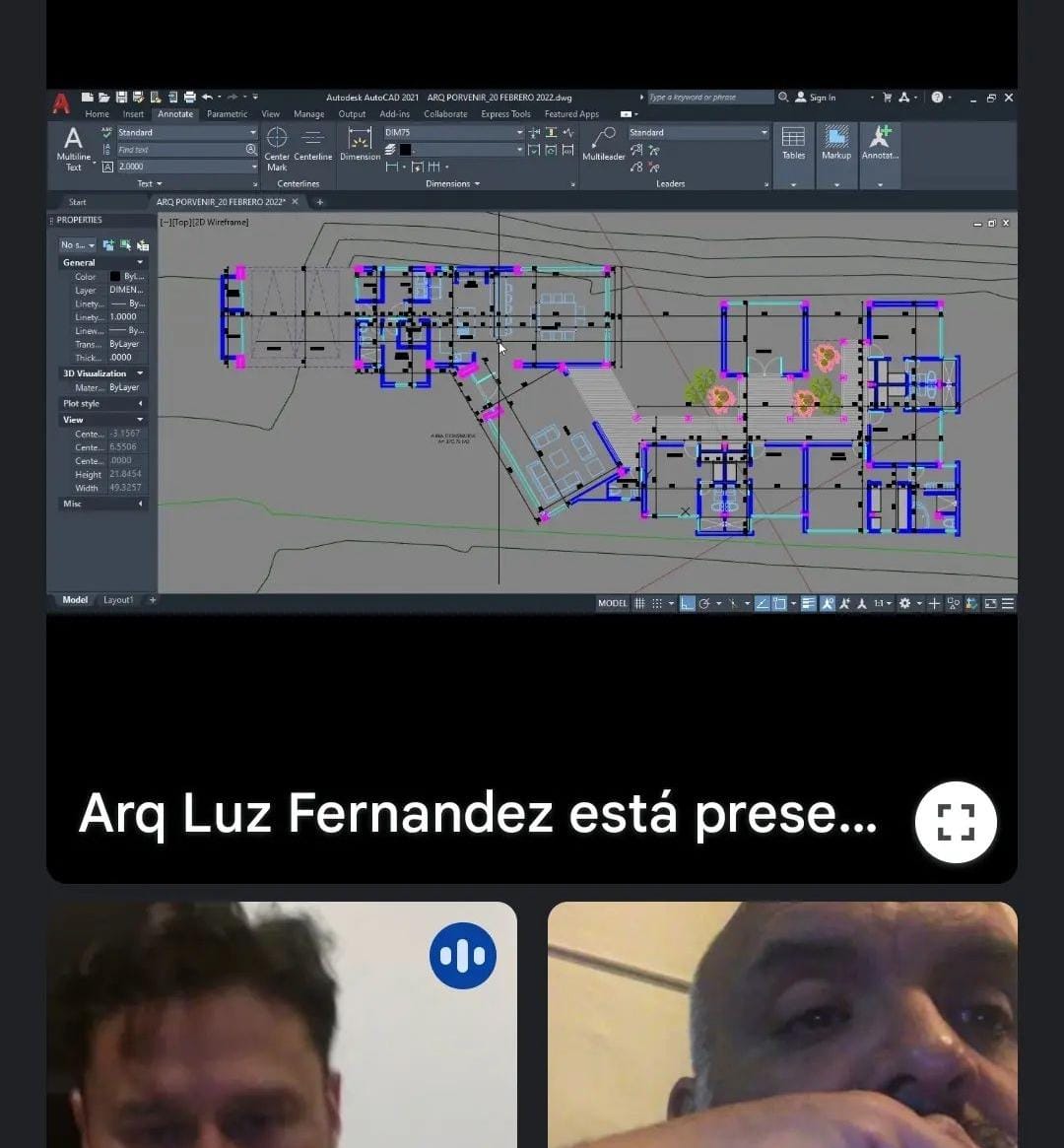
Task: Collapse the General properties section
Action: (140, 263)
